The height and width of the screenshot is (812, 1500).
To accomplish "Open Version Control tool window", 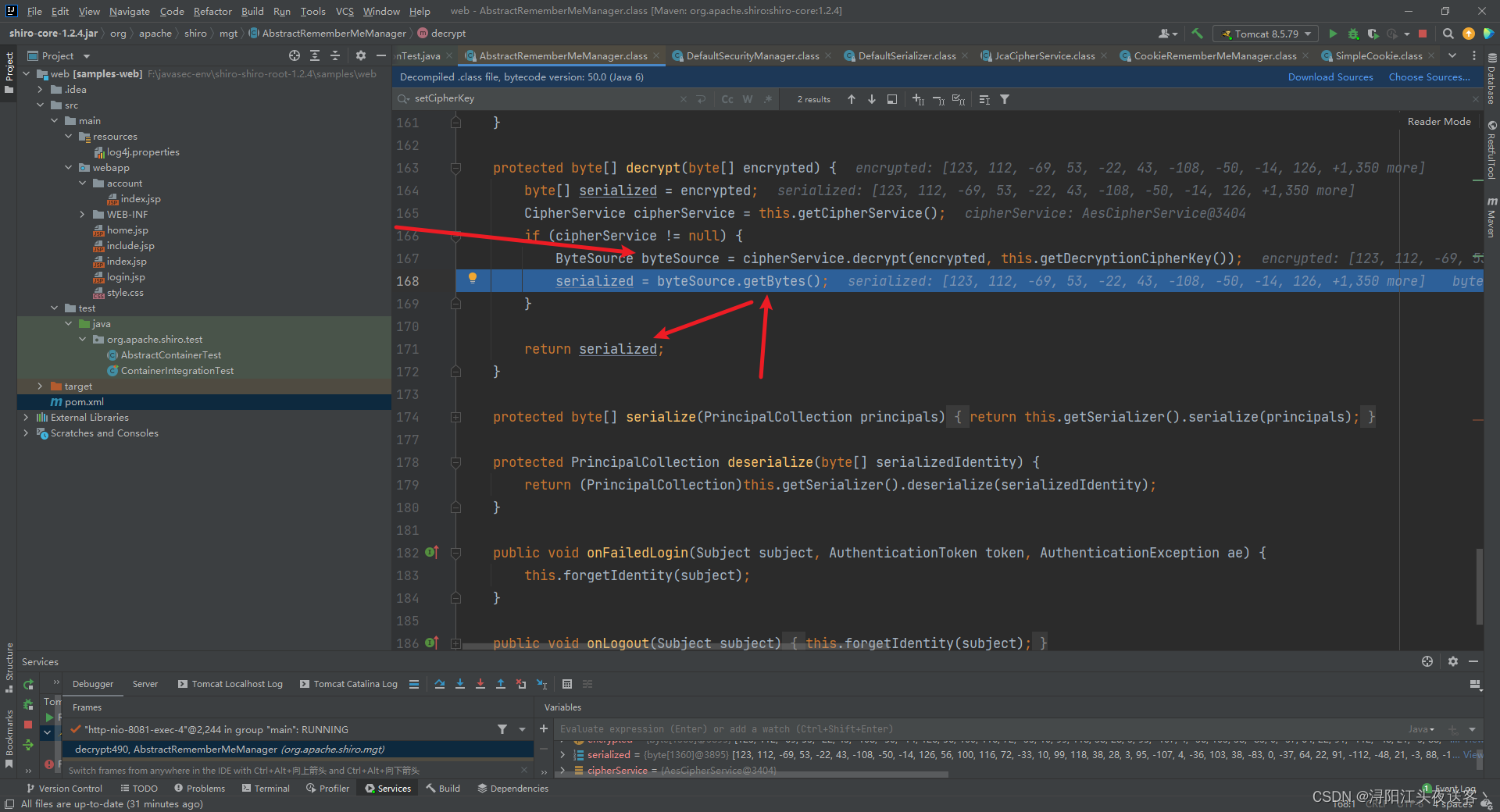I will click(64, 789).
